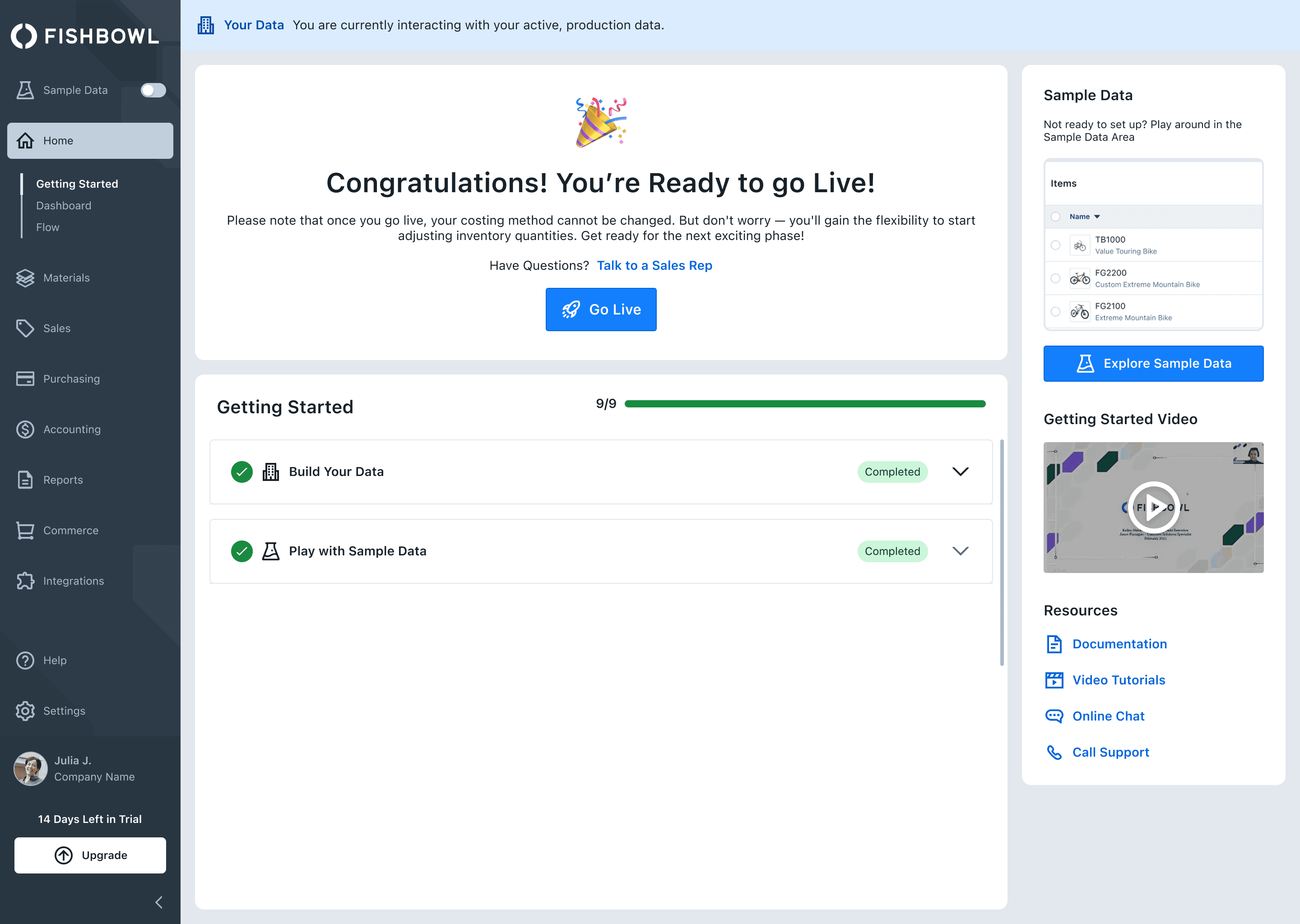This screenshot has width=1300, height=924.
Task: Follow the Talk to a Sales Rep link
Action: click(654, 266)
